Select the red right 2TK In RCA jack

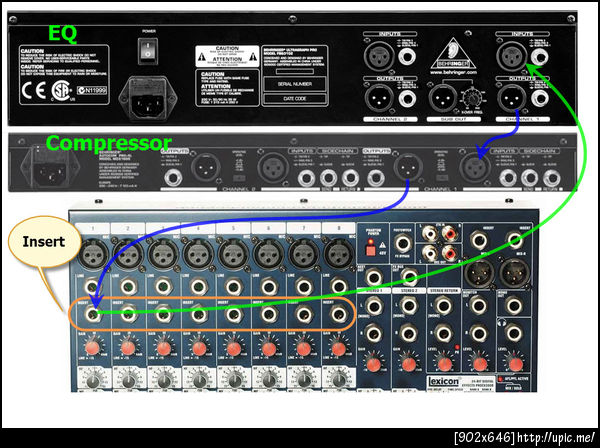(x=449, y=233)
